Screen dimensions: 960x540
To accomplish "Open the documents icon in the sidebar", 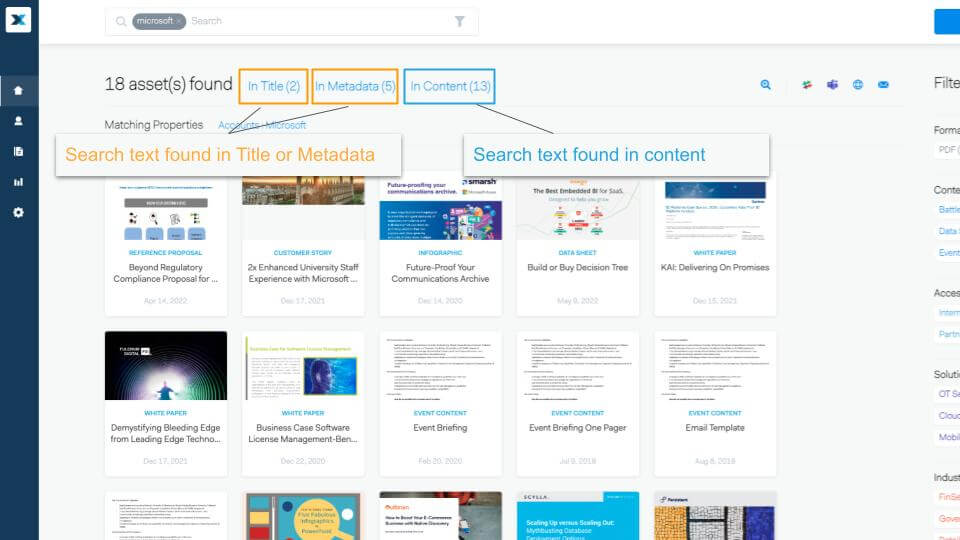I will tap(18, 152).
